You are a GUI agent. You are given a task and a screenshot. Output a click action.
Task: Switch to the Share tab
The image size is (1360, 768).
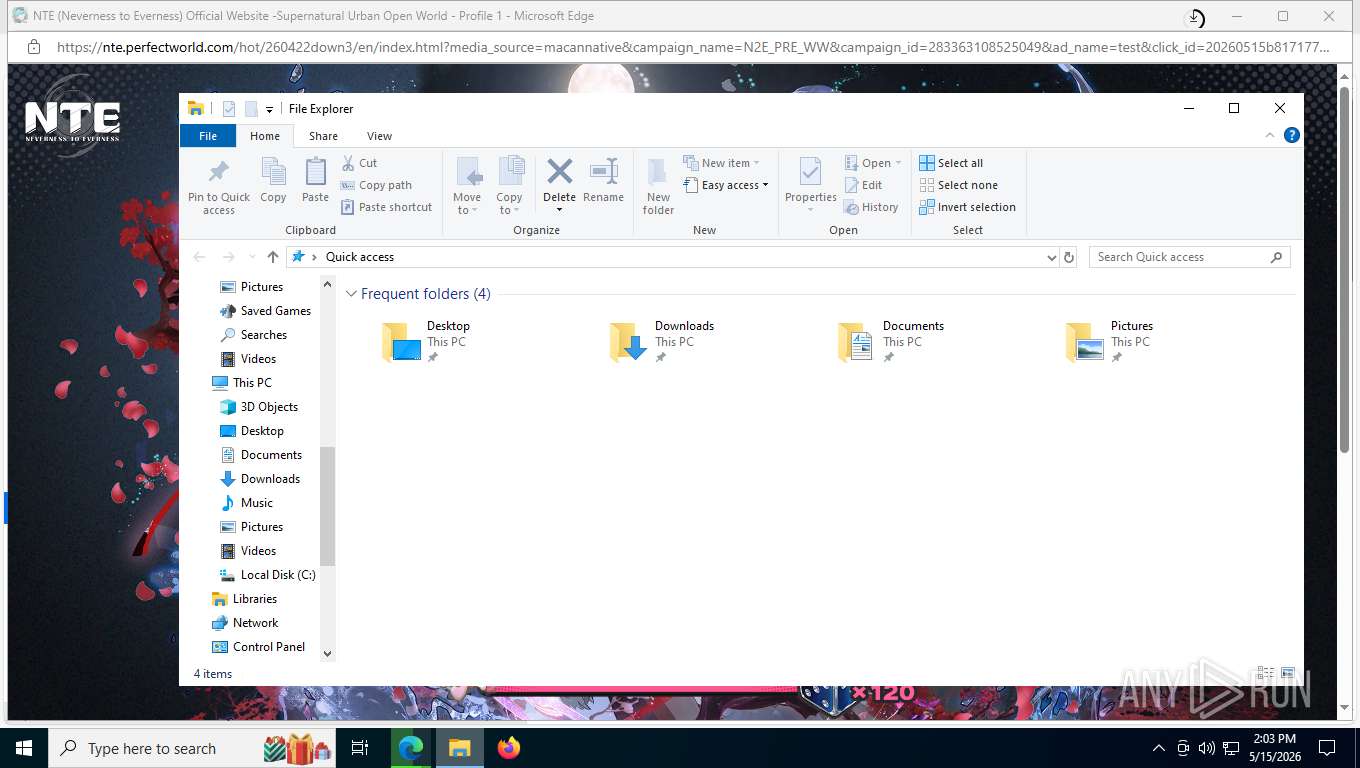323,136
